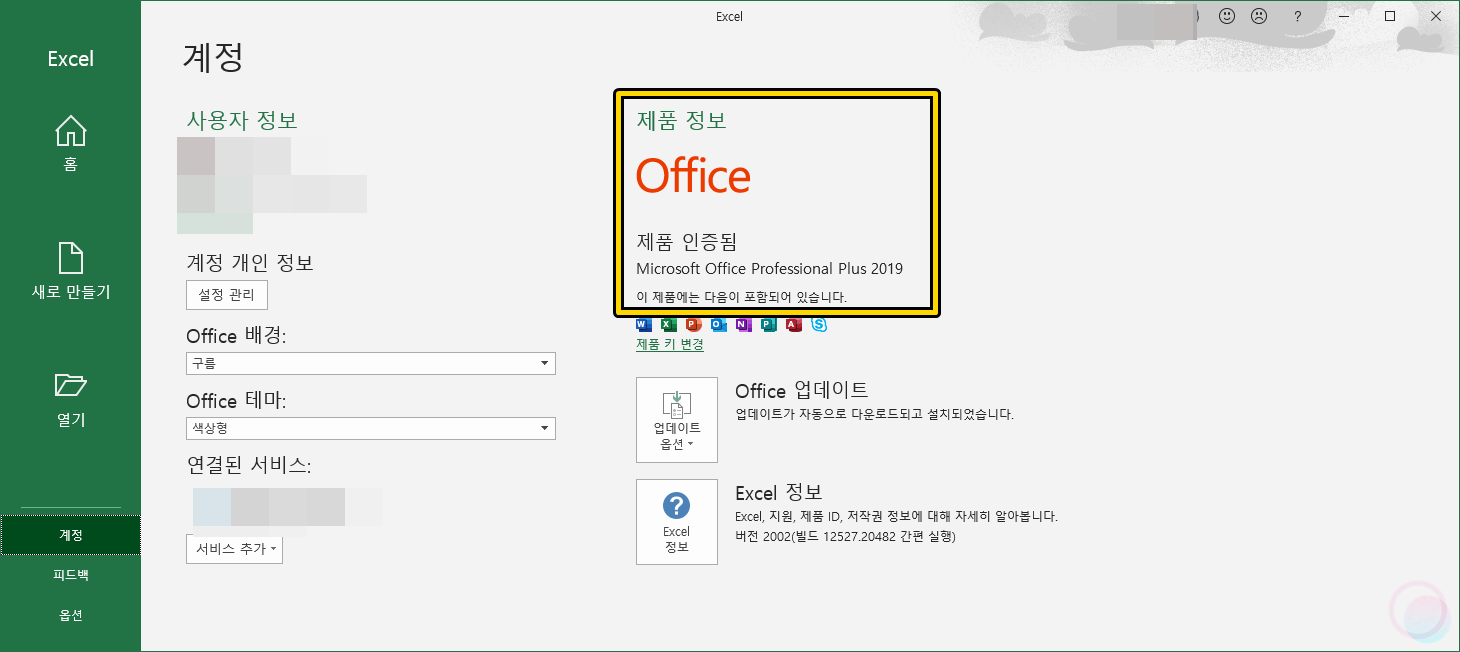Click the 연결된 서비스 label
The image size is (1460, 652).
(249, 466)
